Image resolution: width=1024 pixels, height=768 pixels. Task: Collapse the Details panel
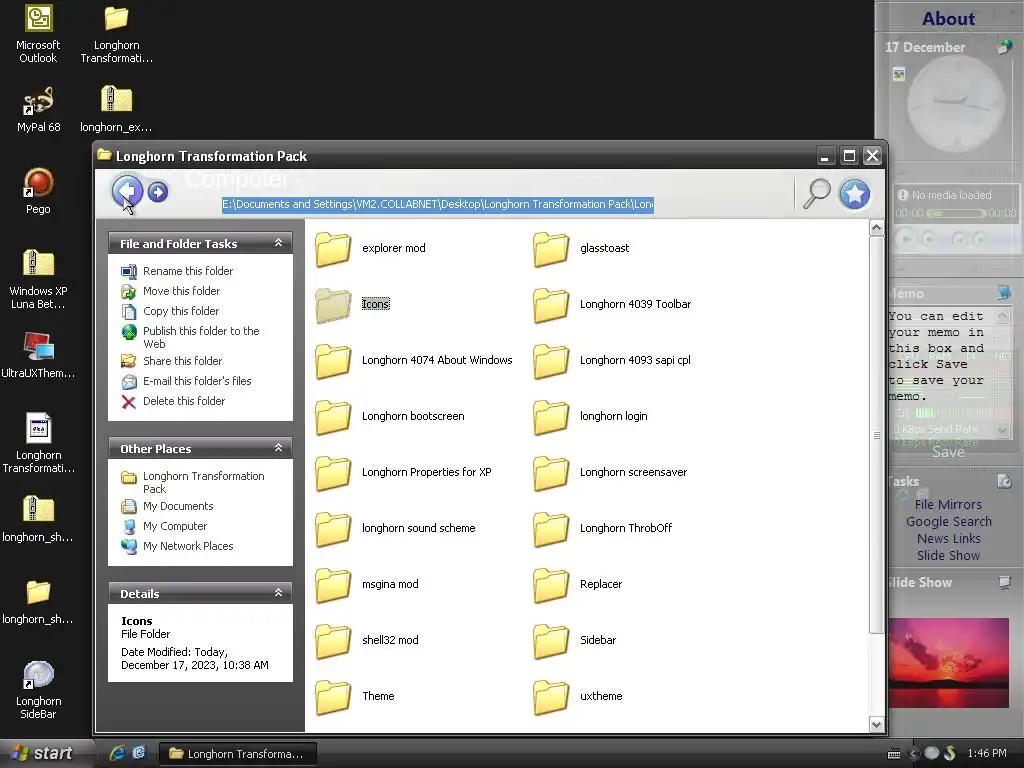point(278,593)
